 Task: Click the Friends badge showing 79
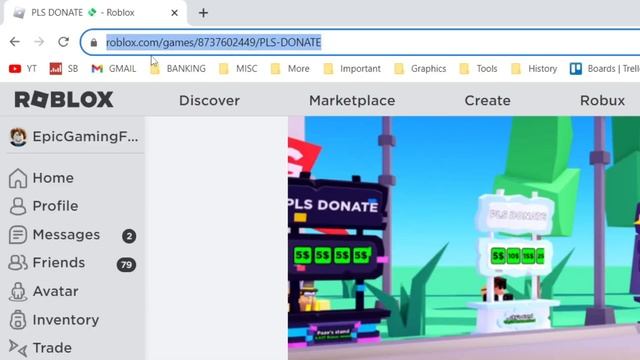[126, 264]
